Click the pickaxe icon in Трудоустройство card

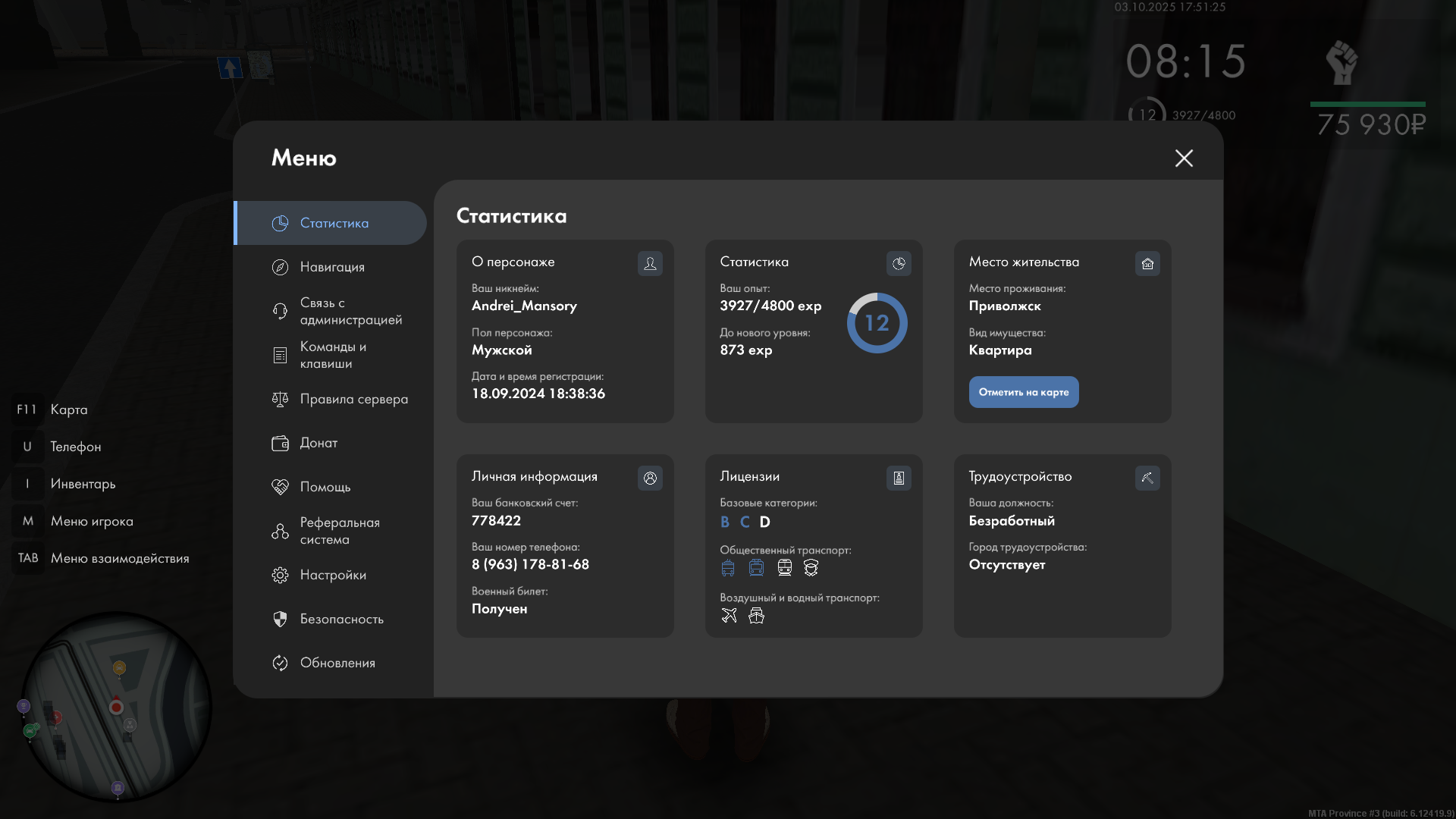pyautogui.click(x=1147, y=478)
